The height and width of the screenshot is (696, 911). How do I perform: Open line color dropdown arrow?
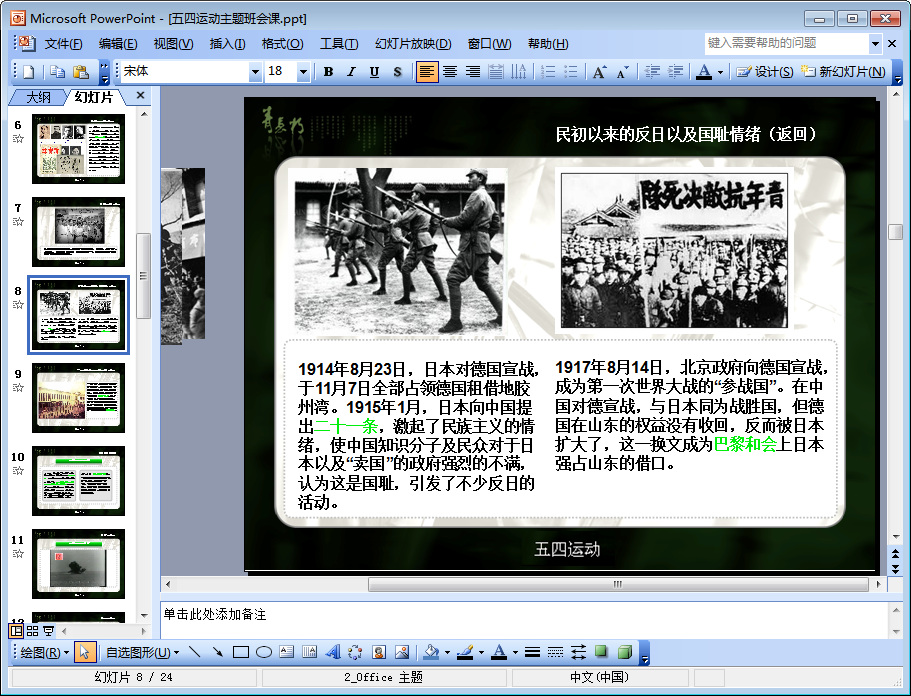click(481, 652)
